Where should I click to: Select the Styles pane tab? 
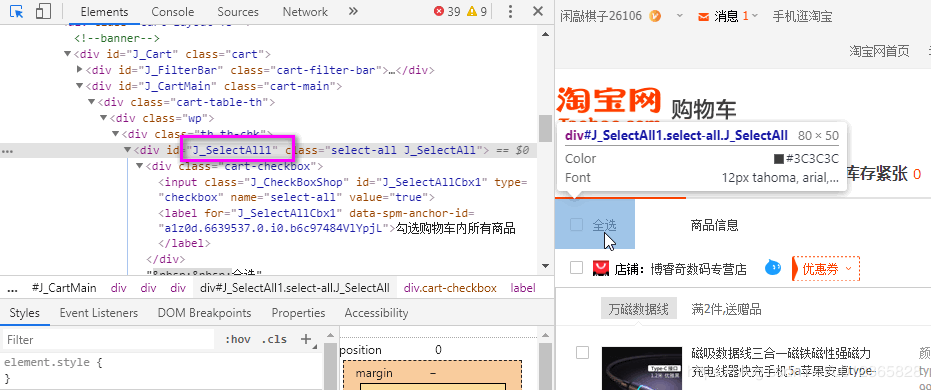pos(24,313)
